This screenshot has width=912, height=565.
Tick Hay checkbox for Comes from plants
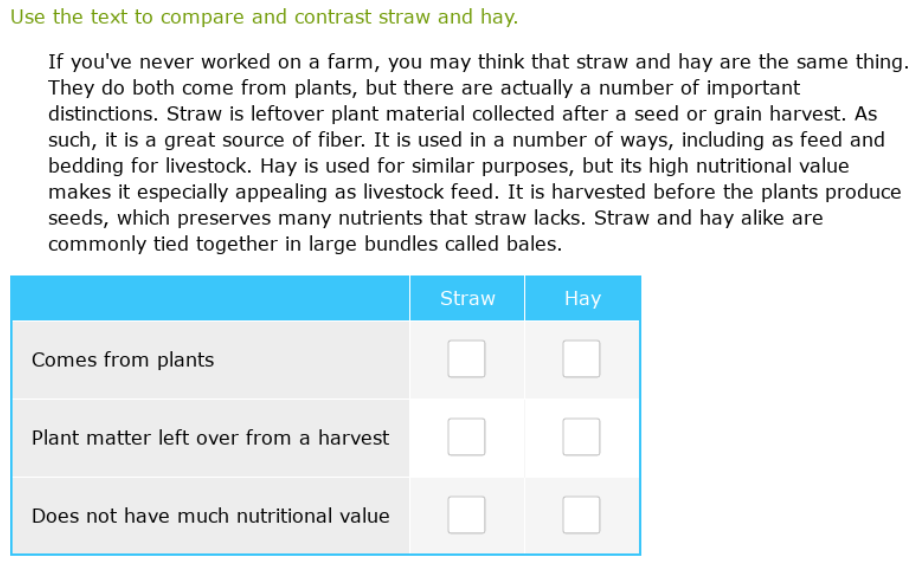581,359
